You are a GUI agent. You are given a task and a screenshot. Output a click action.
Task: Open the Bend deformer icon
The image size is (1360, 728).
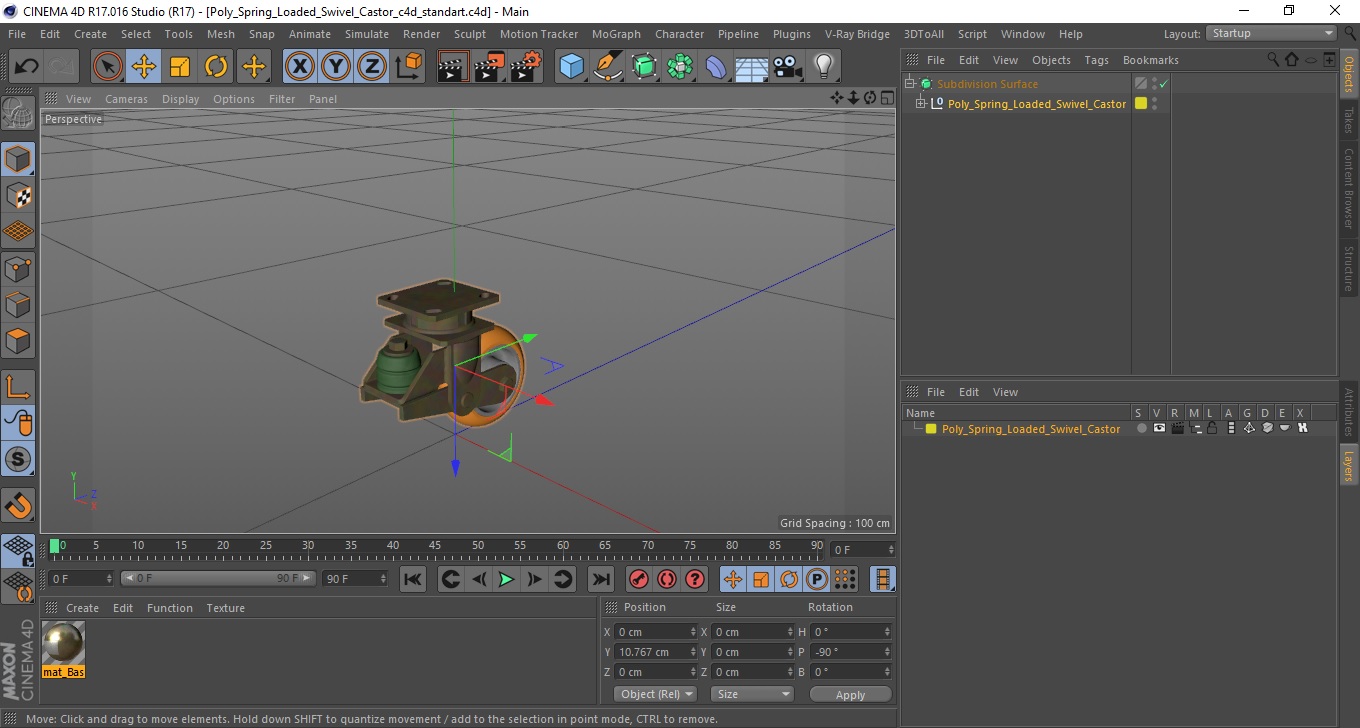point(717,67)
